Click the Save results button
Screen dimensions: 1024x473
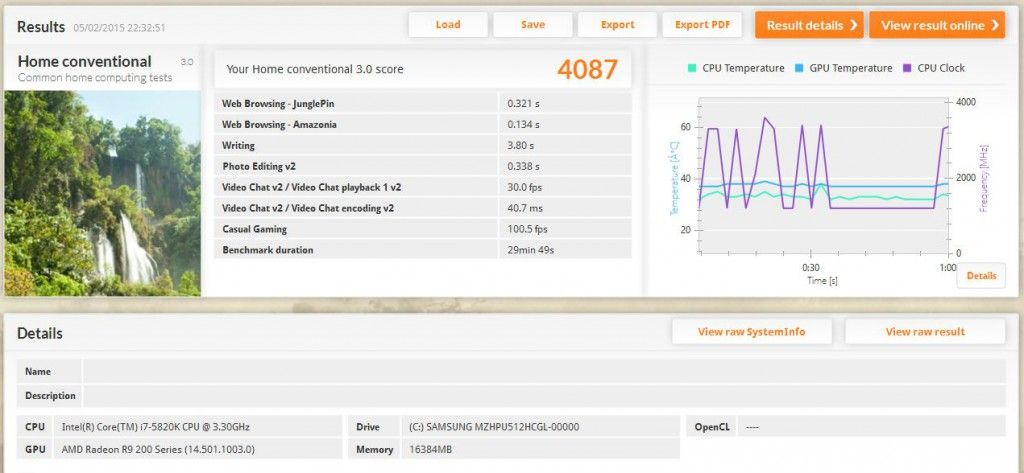coord(533,25)
